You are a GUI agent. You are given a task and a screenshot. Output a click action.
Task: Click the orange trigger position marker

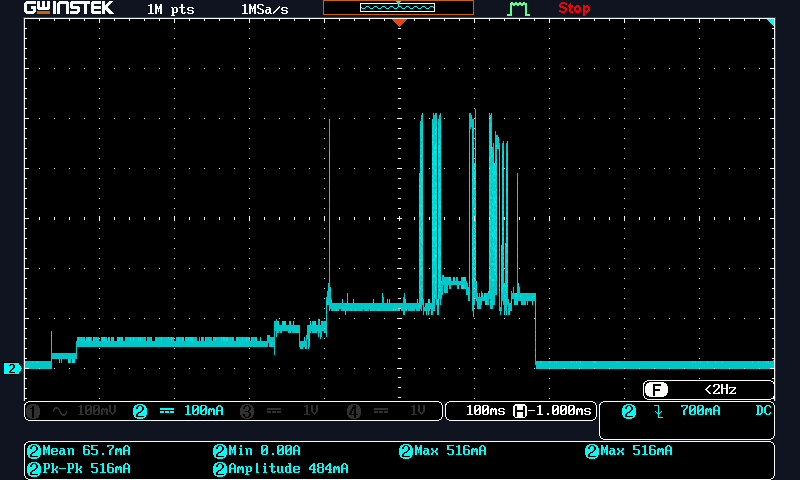click(399, 21)
